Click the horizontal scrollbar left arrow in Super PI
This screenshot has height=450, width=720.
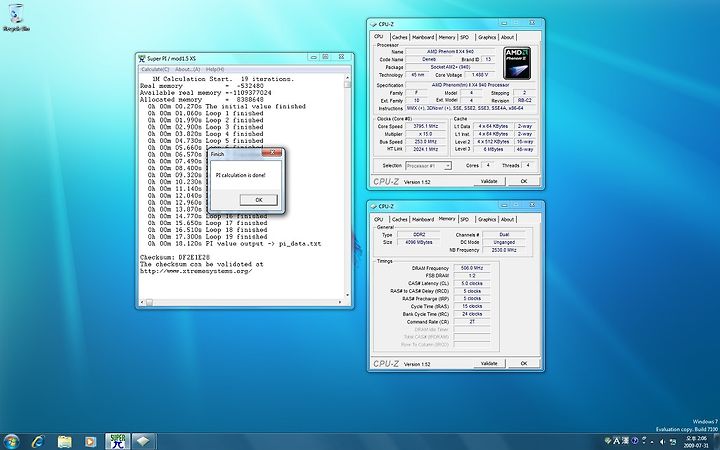click(x=143, y=302)
